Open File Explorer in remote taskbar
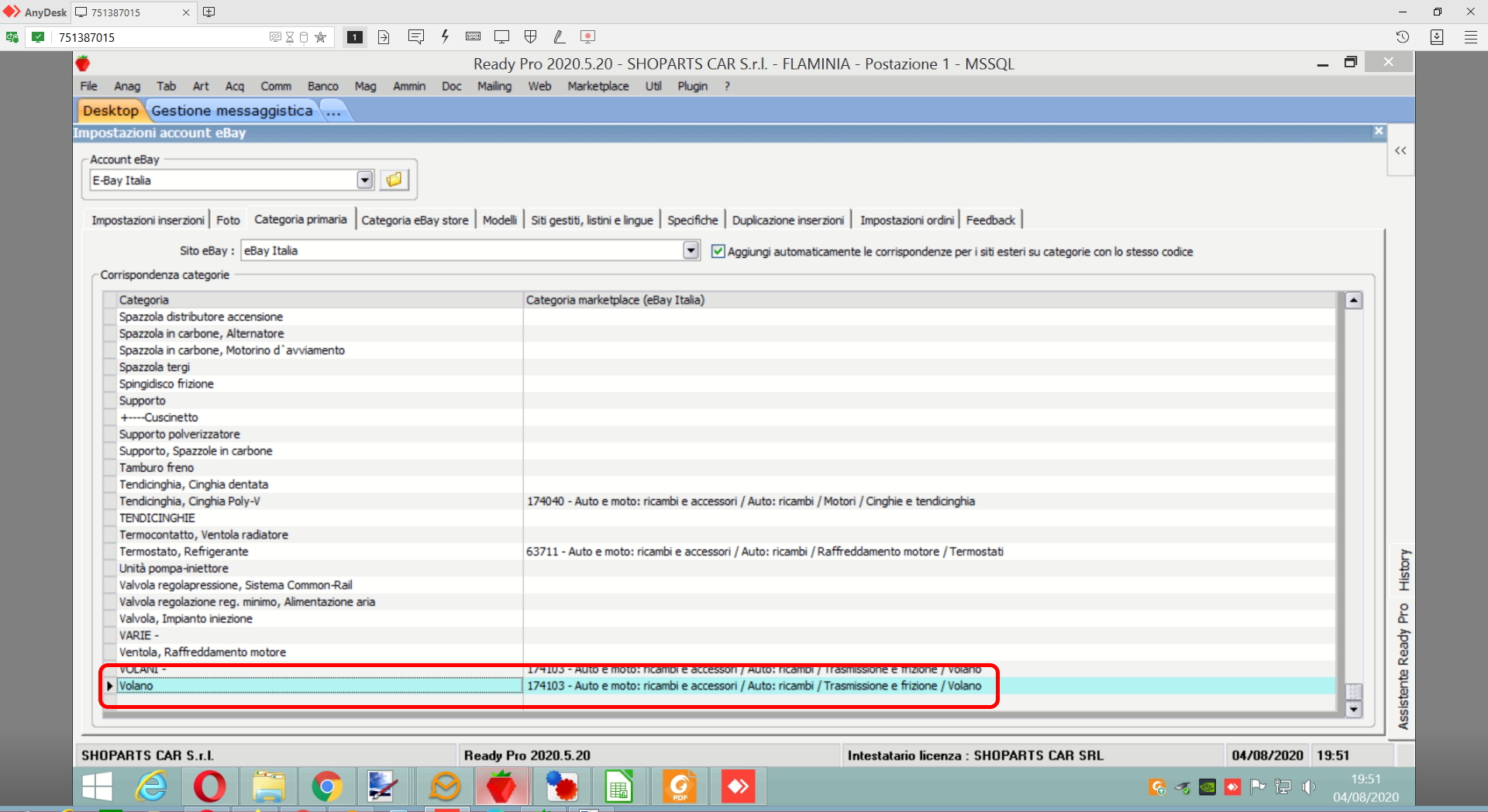This screenshot has height=812, width=1488. (268, 787)
